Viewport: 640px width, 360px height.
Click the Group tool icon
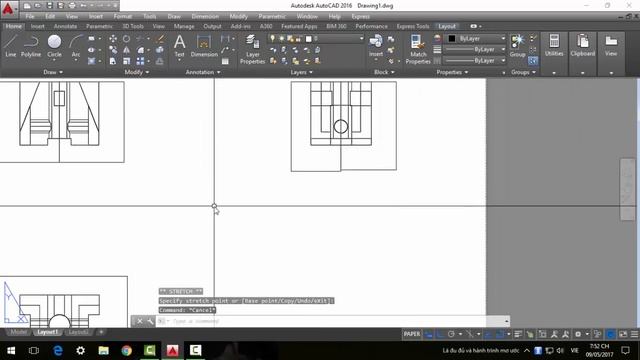[x=518, y=46]
